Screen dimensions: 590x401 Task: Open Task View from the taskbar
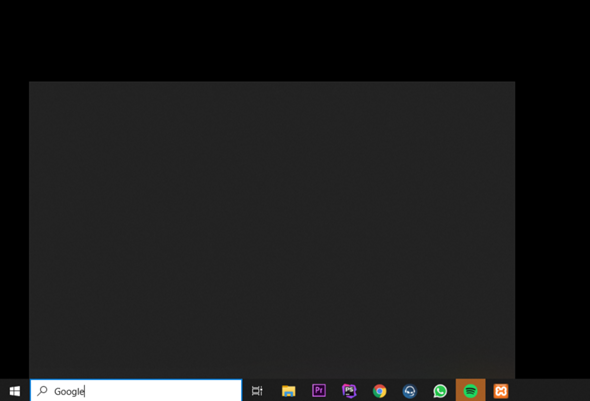coord(257,391)
